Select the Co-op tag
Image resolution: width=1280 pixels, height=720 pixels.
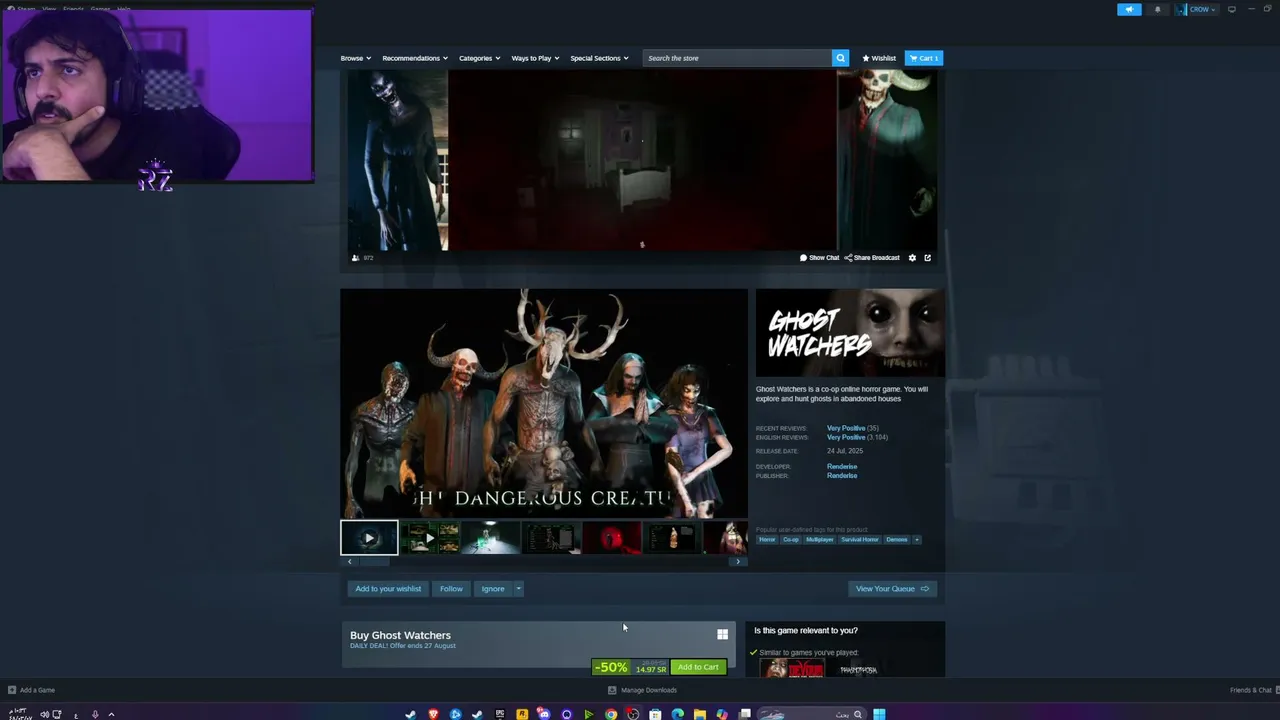[x=791, y=540]
